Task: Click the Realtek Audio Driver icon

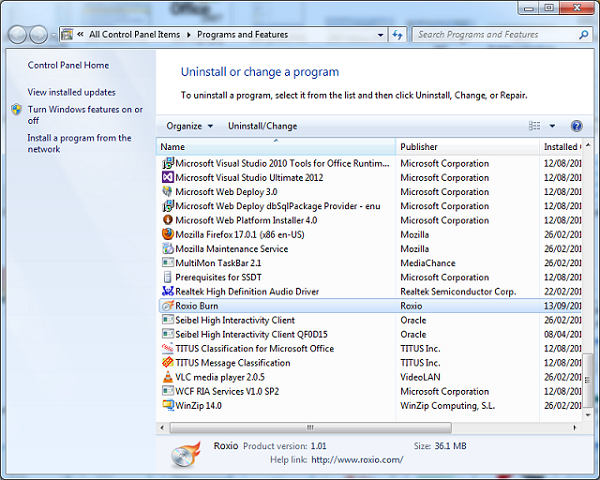Action: tap(168, 291)
